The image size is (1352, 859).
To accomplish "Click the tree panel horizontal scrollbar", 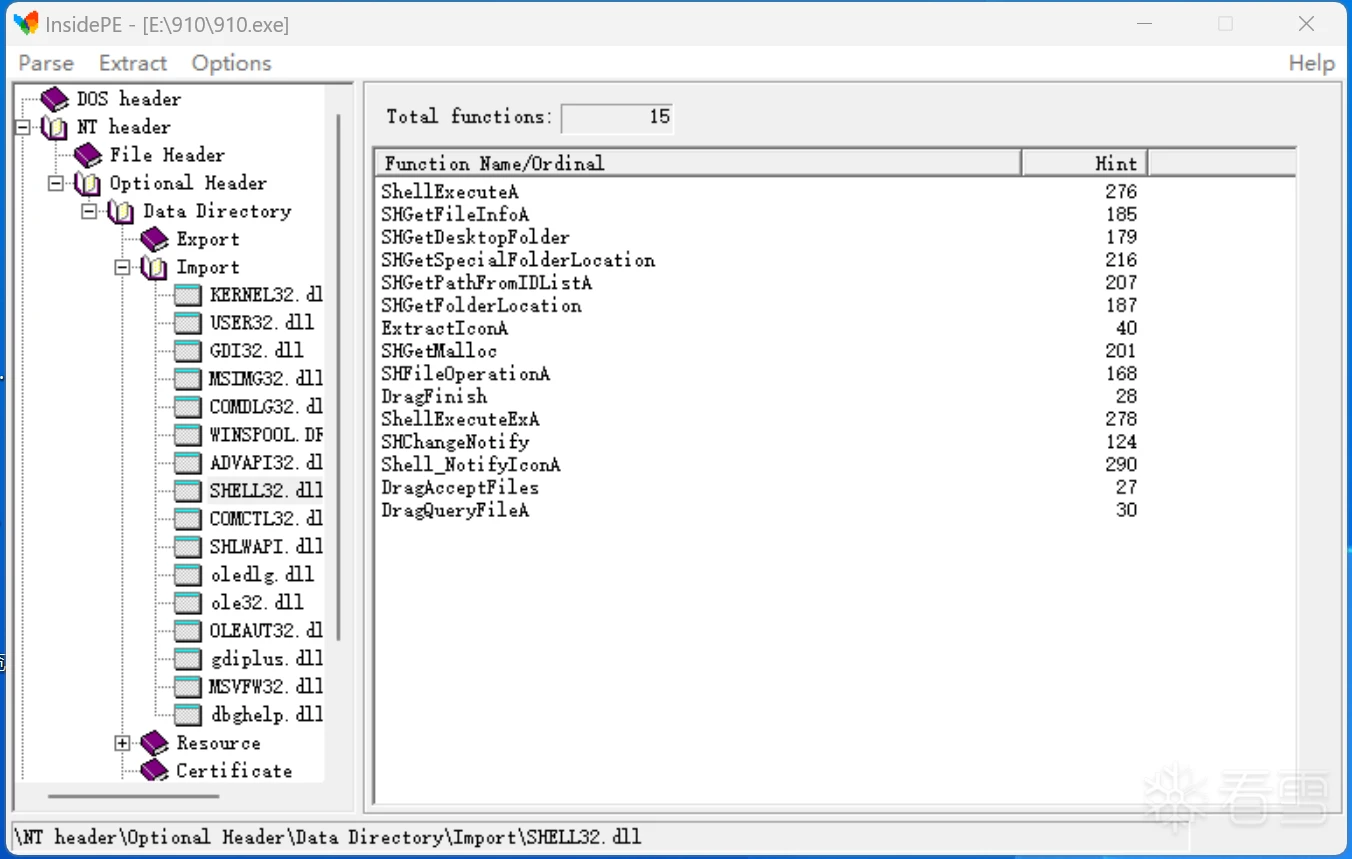I will pyautogui.click(x=133, y=797).
